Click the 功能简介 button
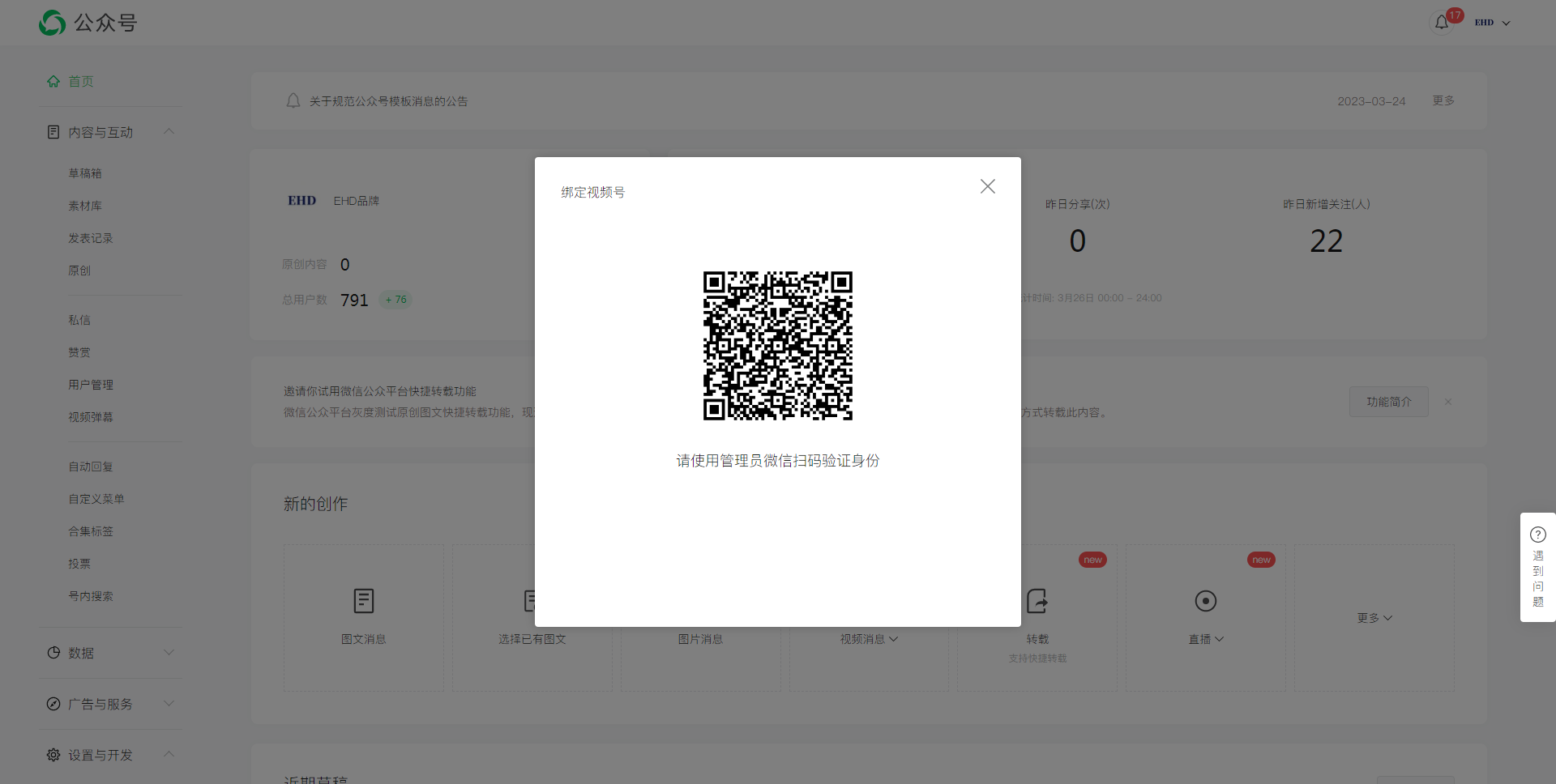 [x=1389, y=402]
